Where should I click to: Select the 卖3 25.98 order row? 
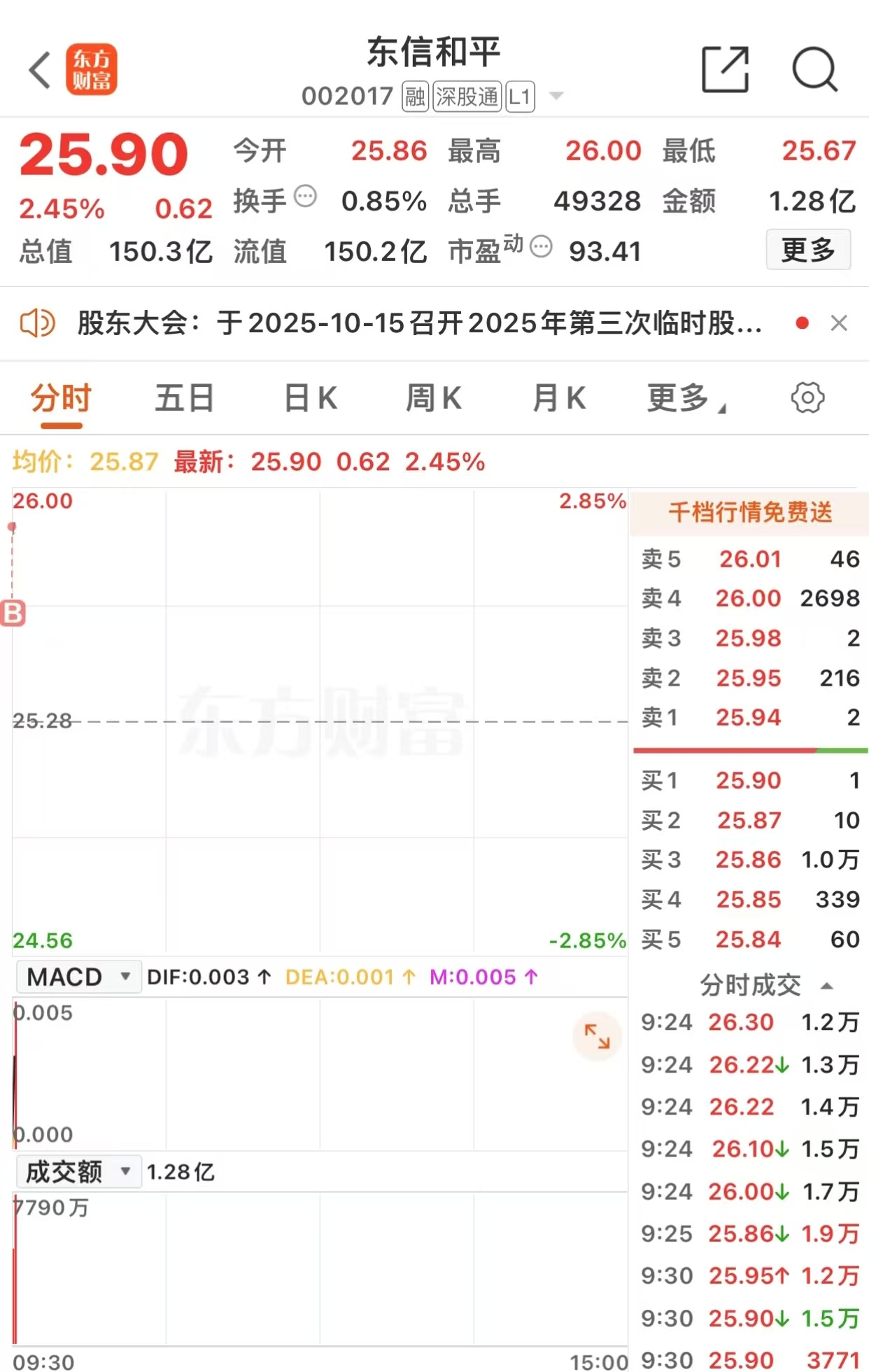point(750,638)
